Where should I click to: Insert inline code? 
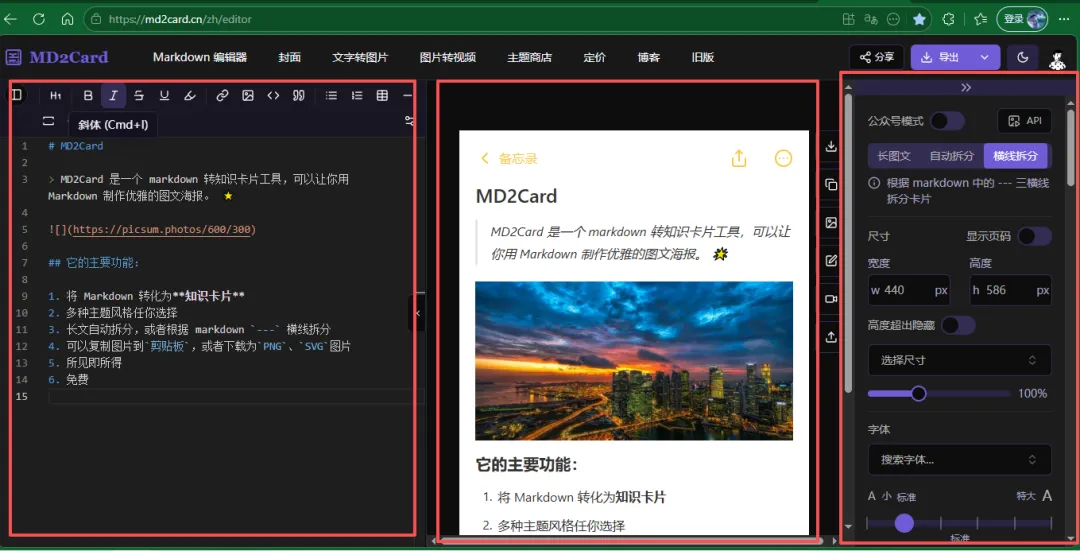coord(273,96)
